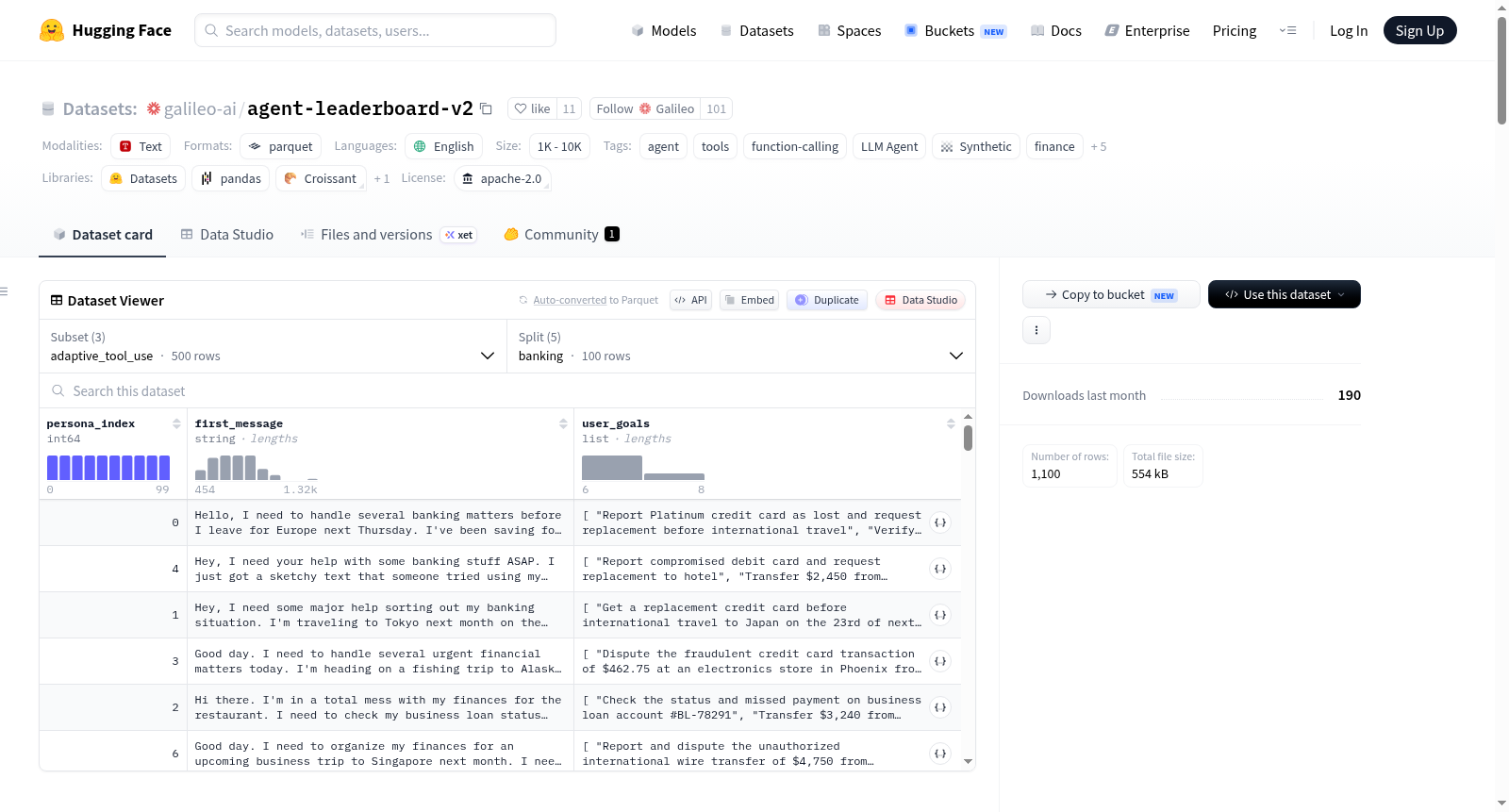Viewport: 1509px width, 812px height.
Task: Open the left sidebar toggle icon
Action: [x=4, y=291]
